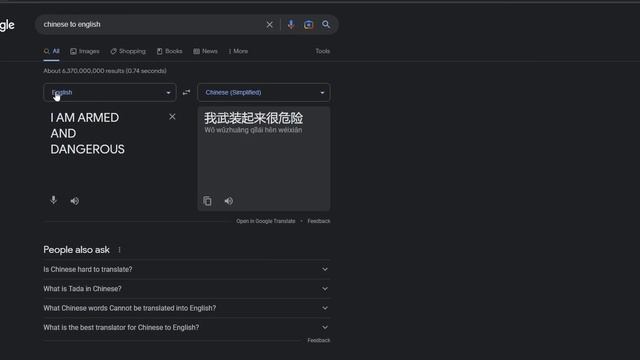Open the English source language dropdown
The image size is (640, 360).
coord(110,93)
